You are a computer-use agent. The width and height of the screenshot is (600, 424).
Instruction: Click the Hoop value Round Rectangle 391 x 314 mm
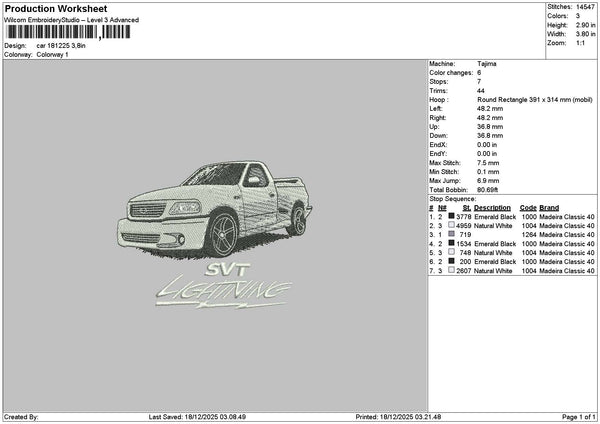coord(535,99)
